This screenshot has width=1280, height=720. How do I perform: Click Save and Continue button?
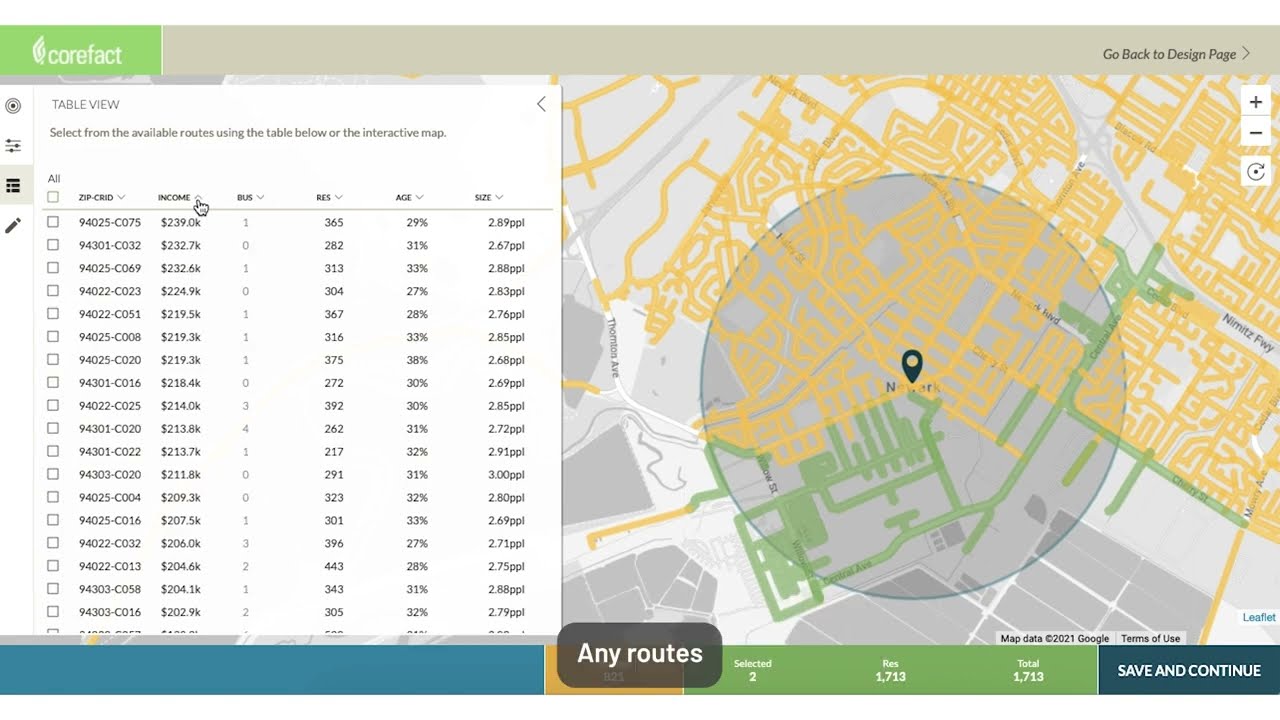click(x=1188, y=670)
